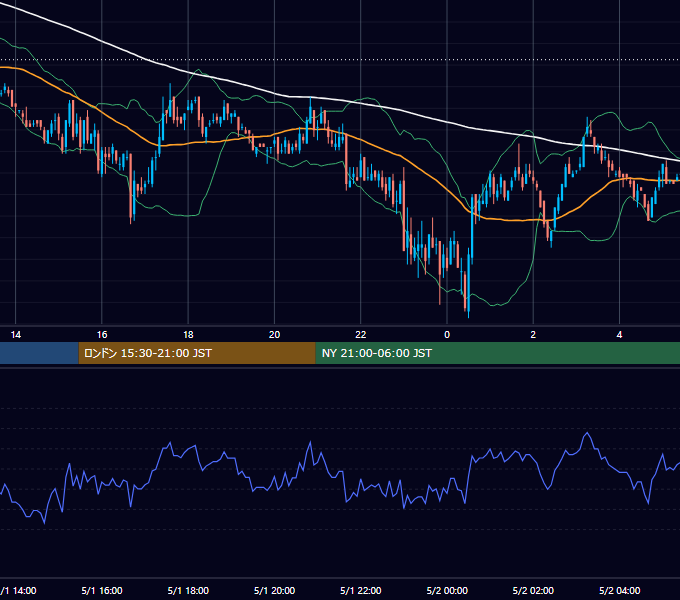Click the NY 21:00-06:00 JST session bar
680x600 pixels.
pyautogui.click(x=497, y=353)
